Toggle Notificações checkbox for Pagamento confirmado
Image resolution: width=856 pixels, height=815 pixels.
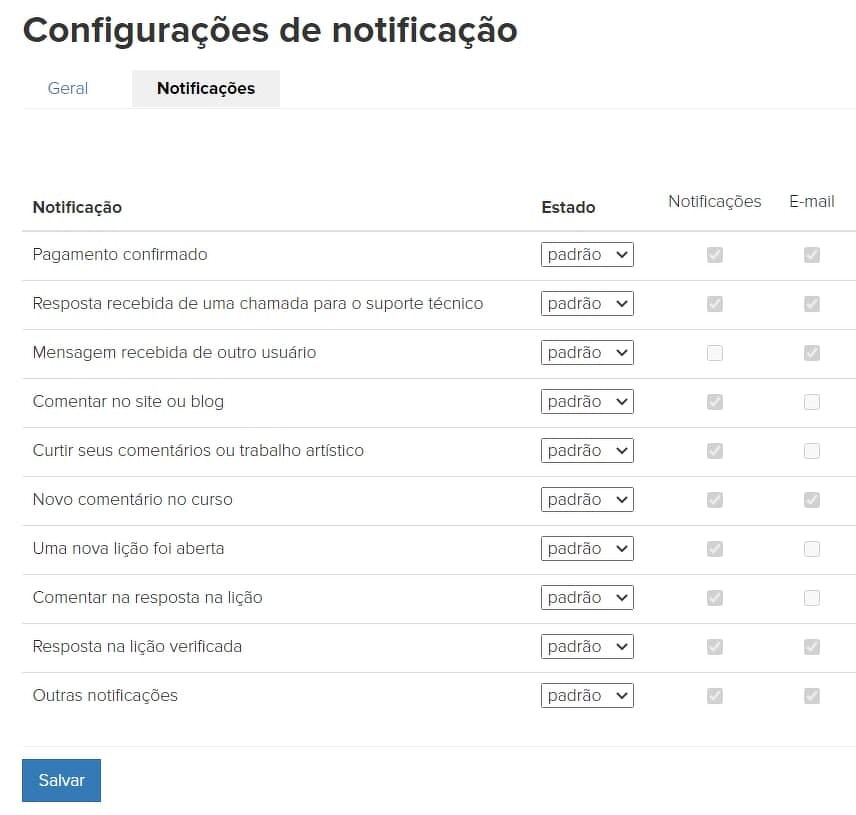(715, 255)
